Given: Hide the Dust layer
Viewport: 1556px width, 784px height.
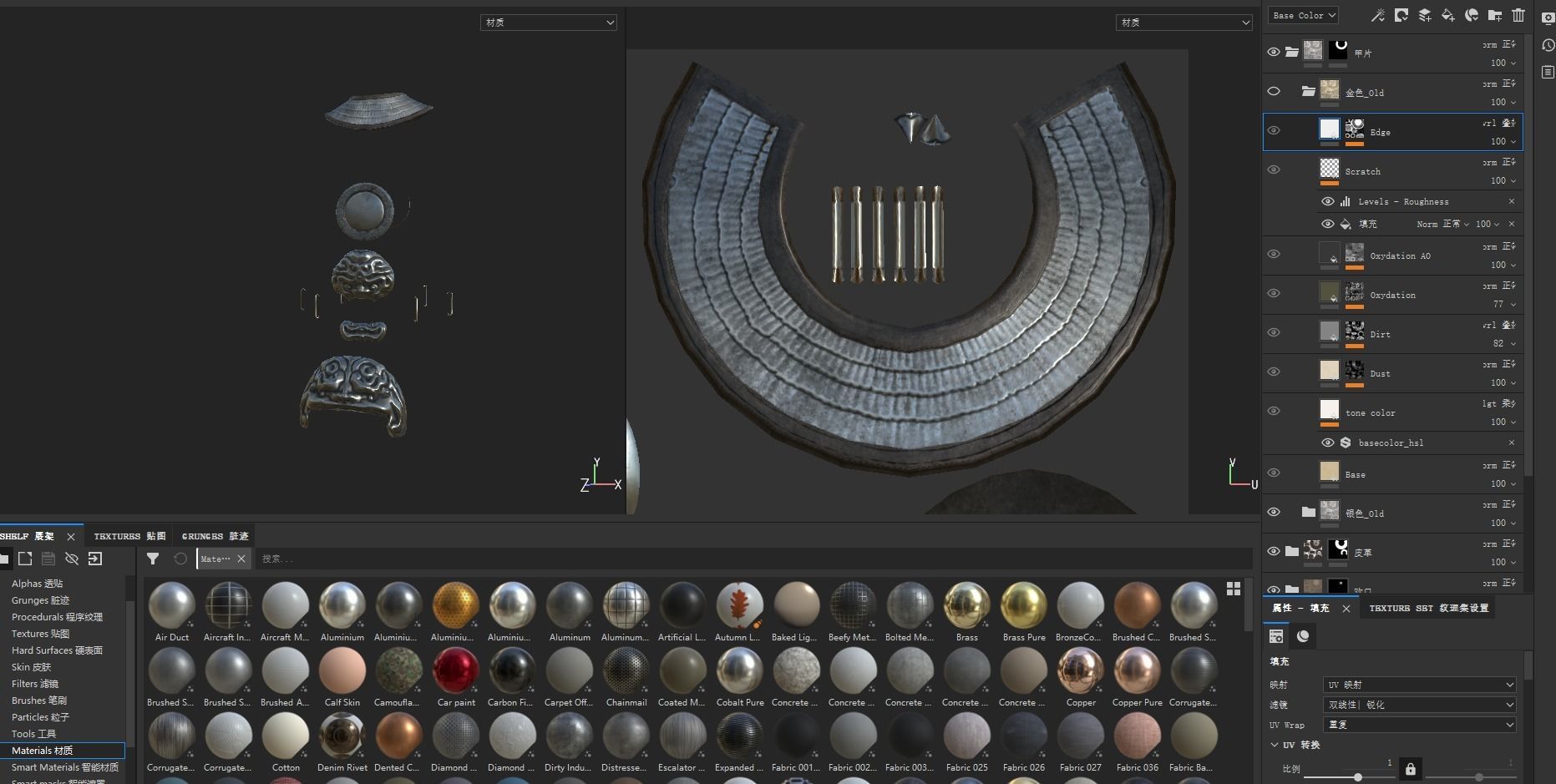Looking at the screenshot, I should 1274,372.
